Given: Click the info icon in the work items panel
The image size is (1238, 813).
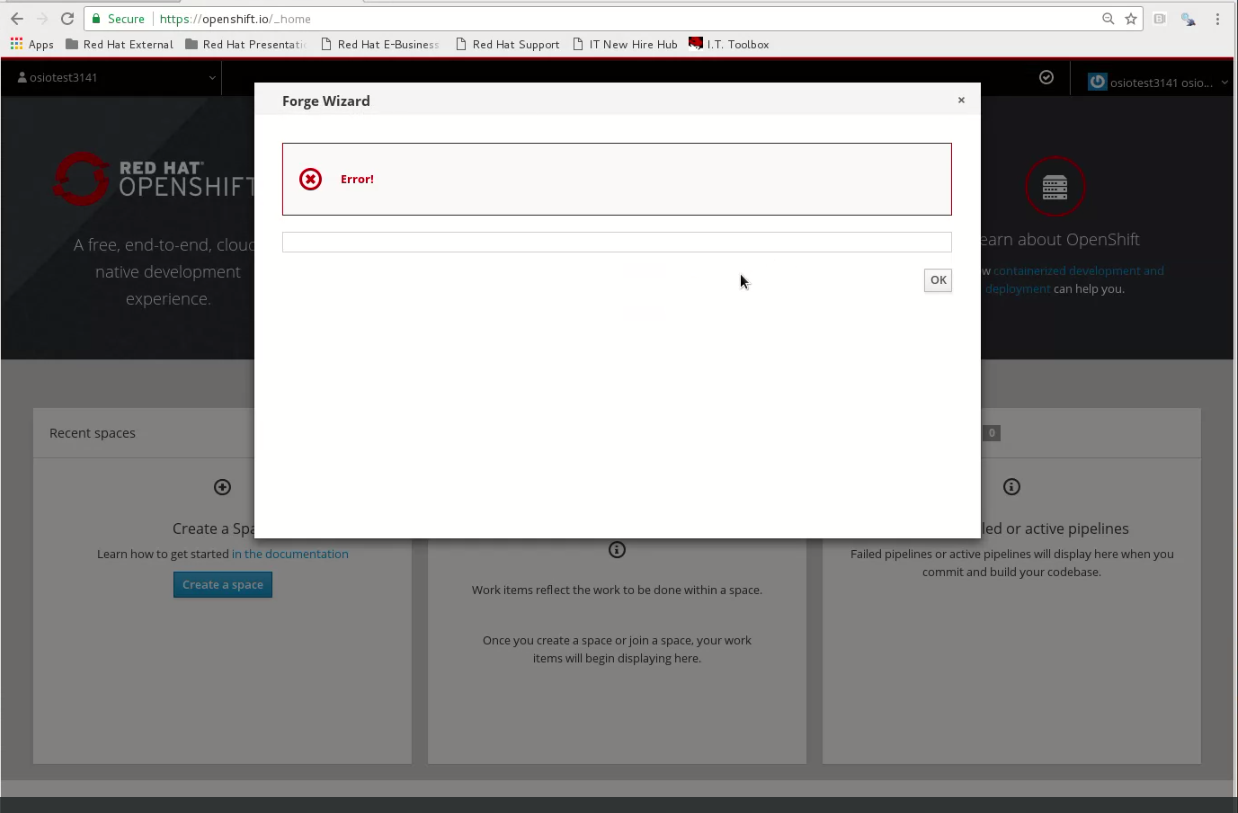Looking at the screenshot, I should (x=616, y=549).
